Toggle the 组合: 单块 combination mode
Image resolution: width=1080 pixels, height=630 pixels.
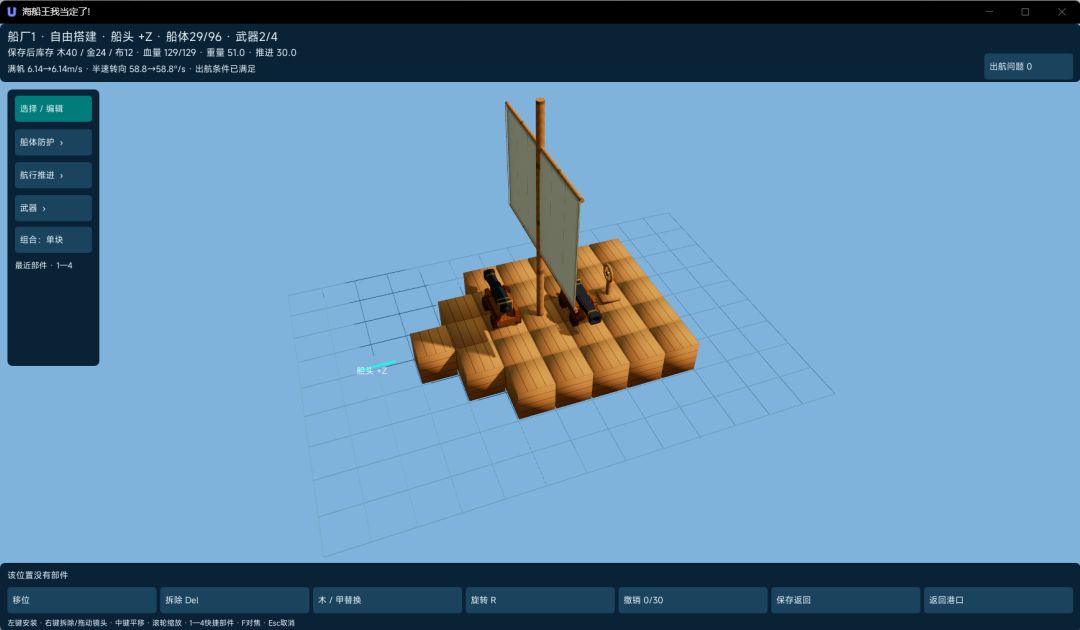coord(53,240)
